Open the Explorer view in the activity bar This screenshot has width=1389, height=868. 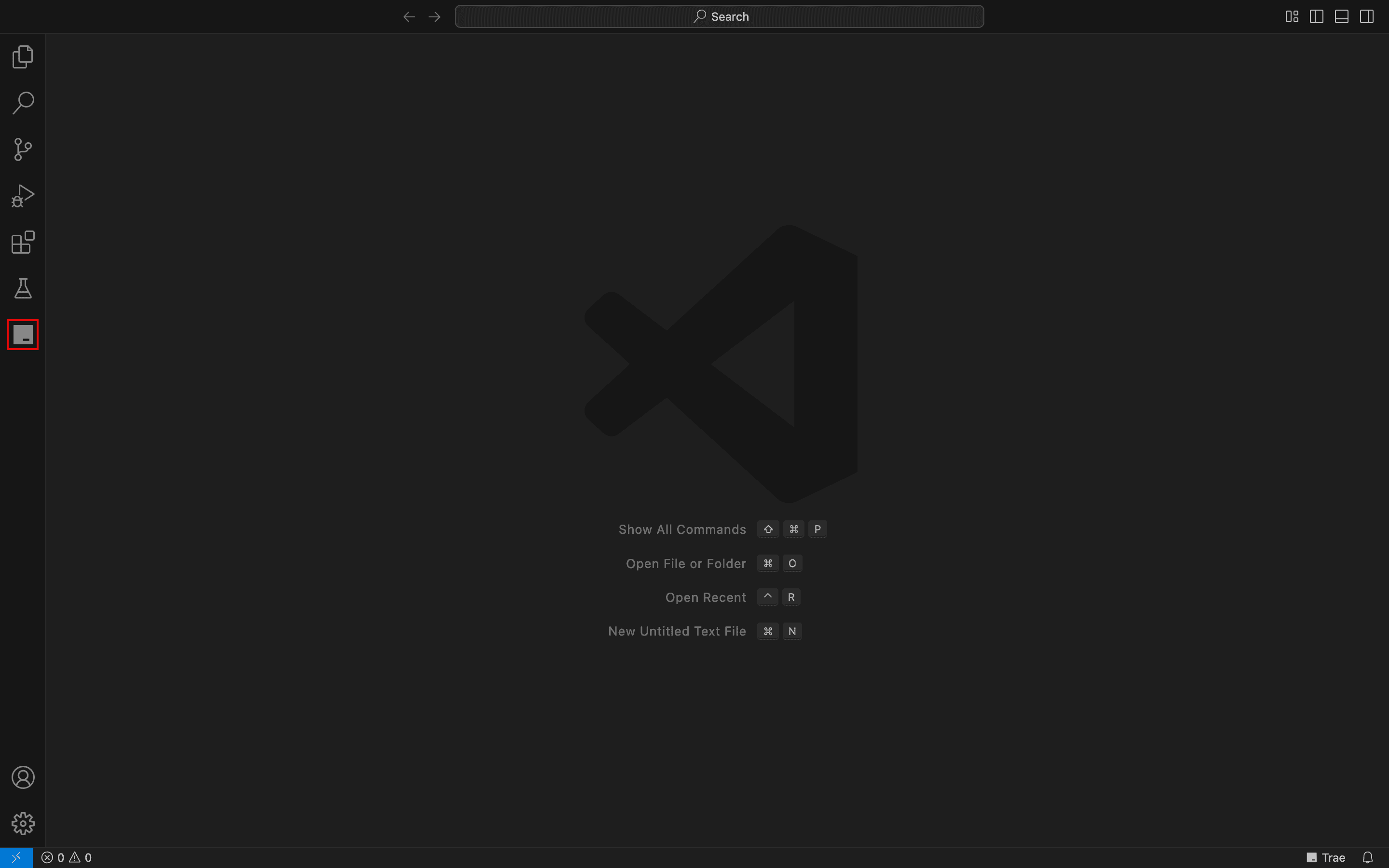pyautogui.click(x=22, y=56)
